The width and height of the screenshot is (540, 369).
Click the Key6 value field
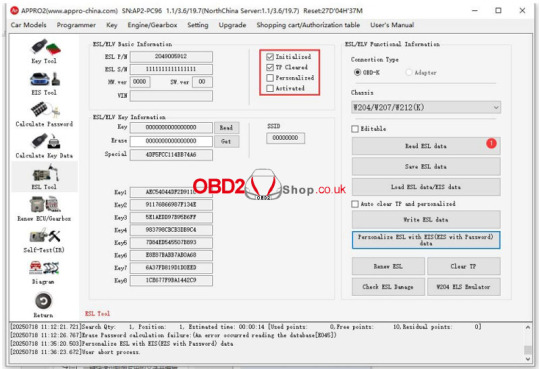(171, 256)
